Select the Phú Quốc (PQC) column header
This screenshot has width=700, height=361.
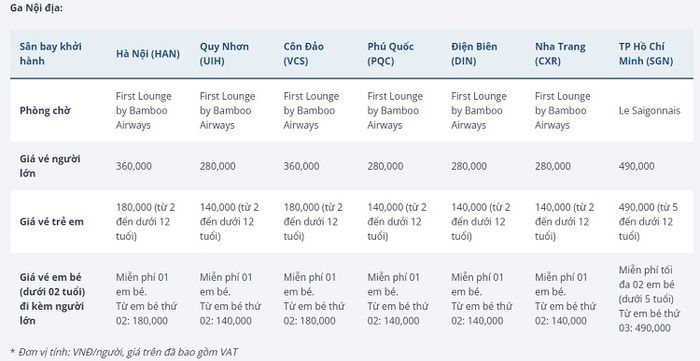click(391, 54)
